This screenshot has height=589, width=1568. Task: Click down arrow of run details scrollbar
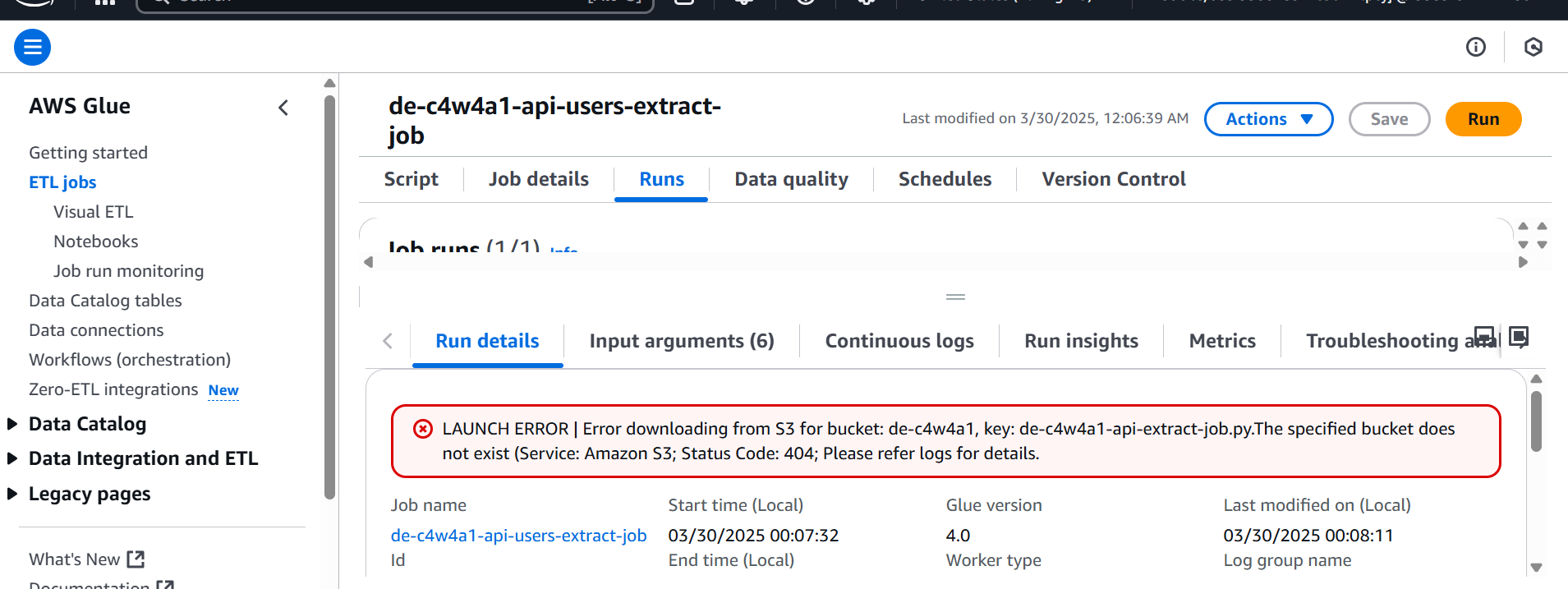[1537, 568]
